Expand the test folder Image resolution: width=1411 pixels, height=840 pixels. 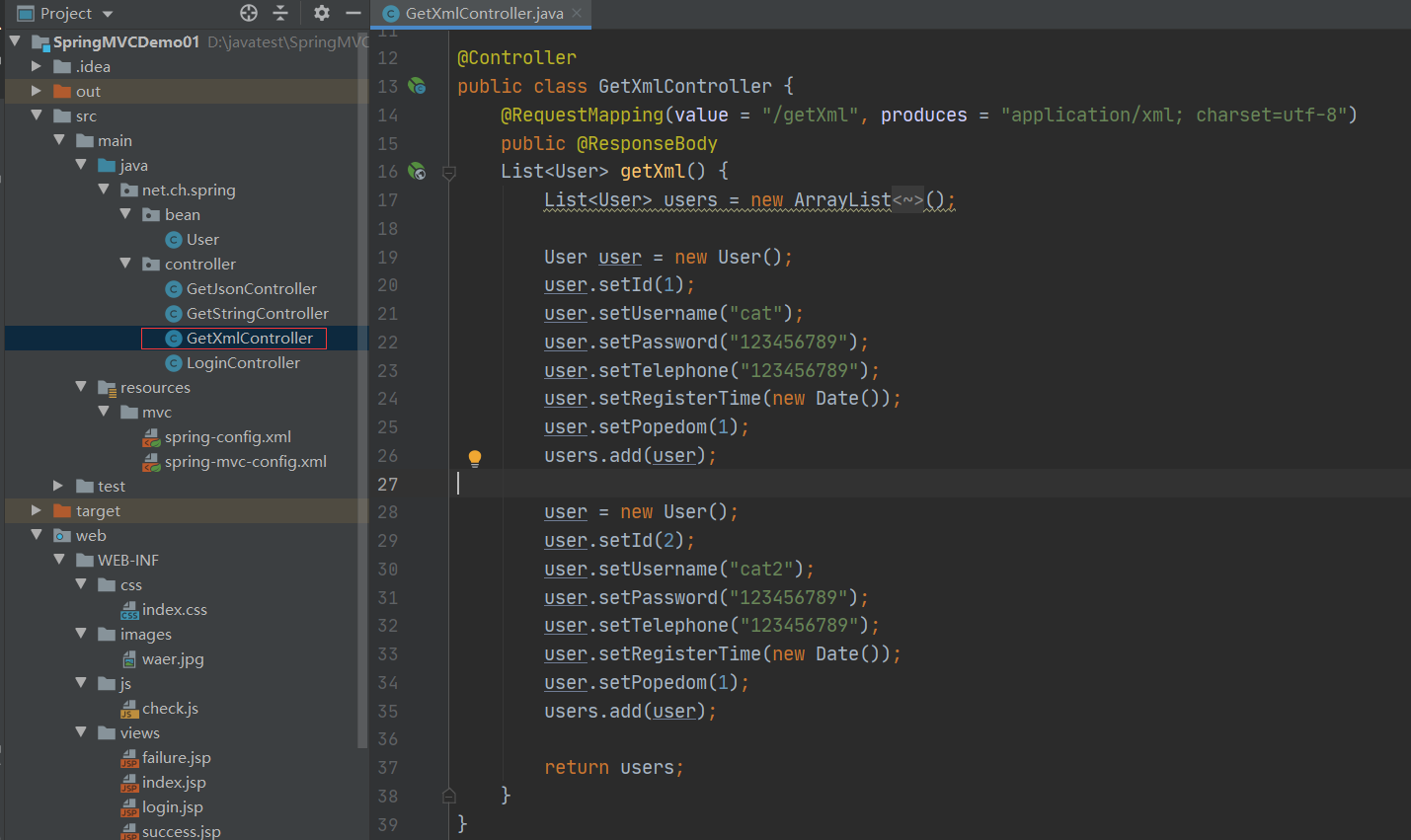click(58, 486)
